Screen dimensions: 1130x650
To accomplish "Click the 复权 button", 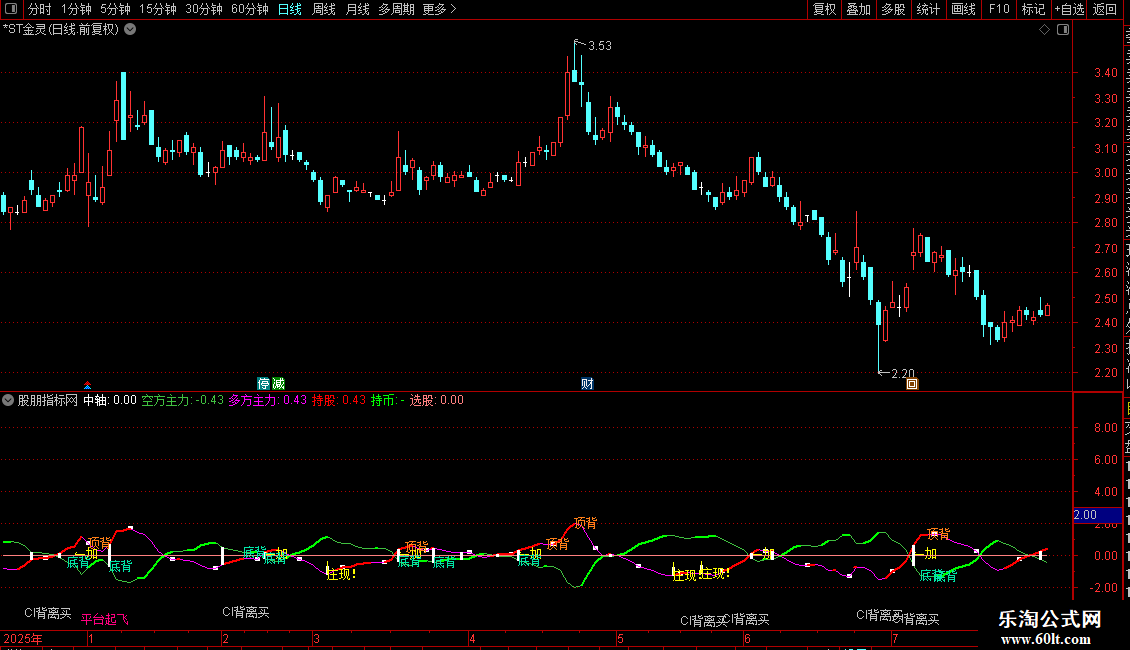I will click(824, 9).
